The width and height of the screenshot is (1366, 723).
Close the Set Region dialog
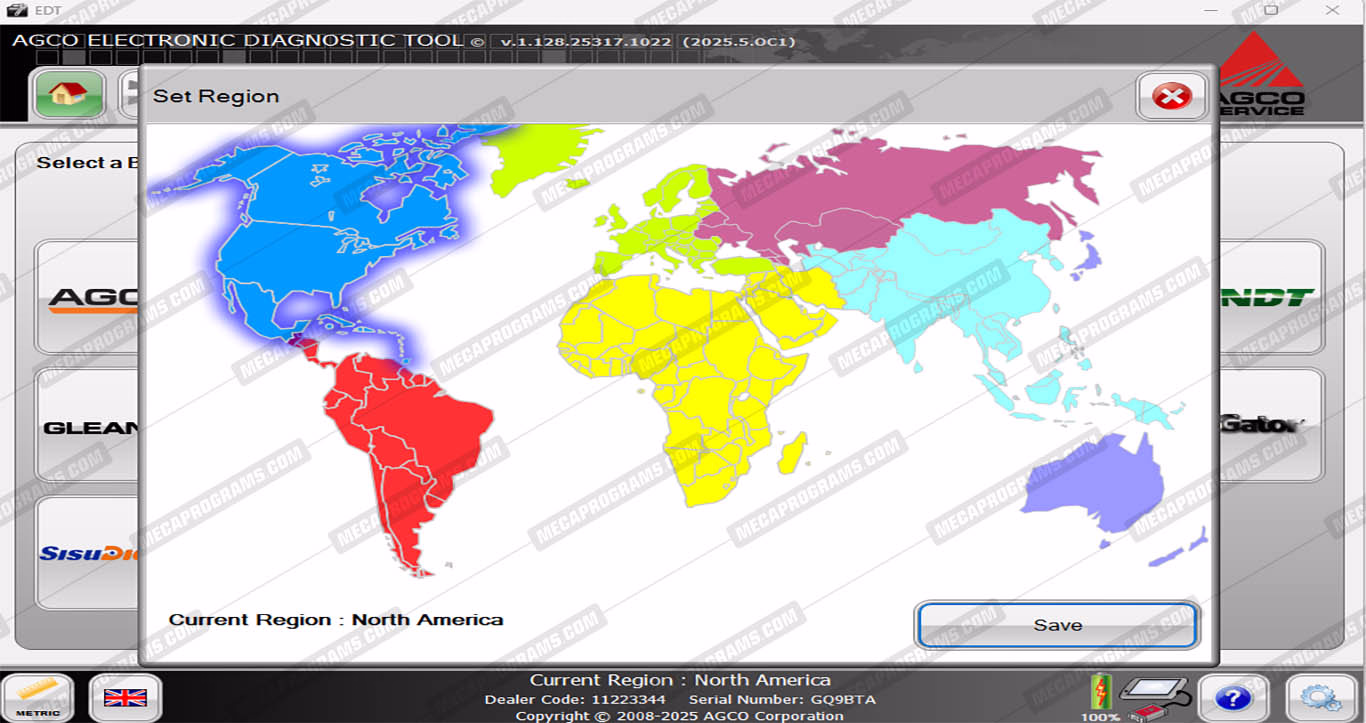pos(1171,97)
